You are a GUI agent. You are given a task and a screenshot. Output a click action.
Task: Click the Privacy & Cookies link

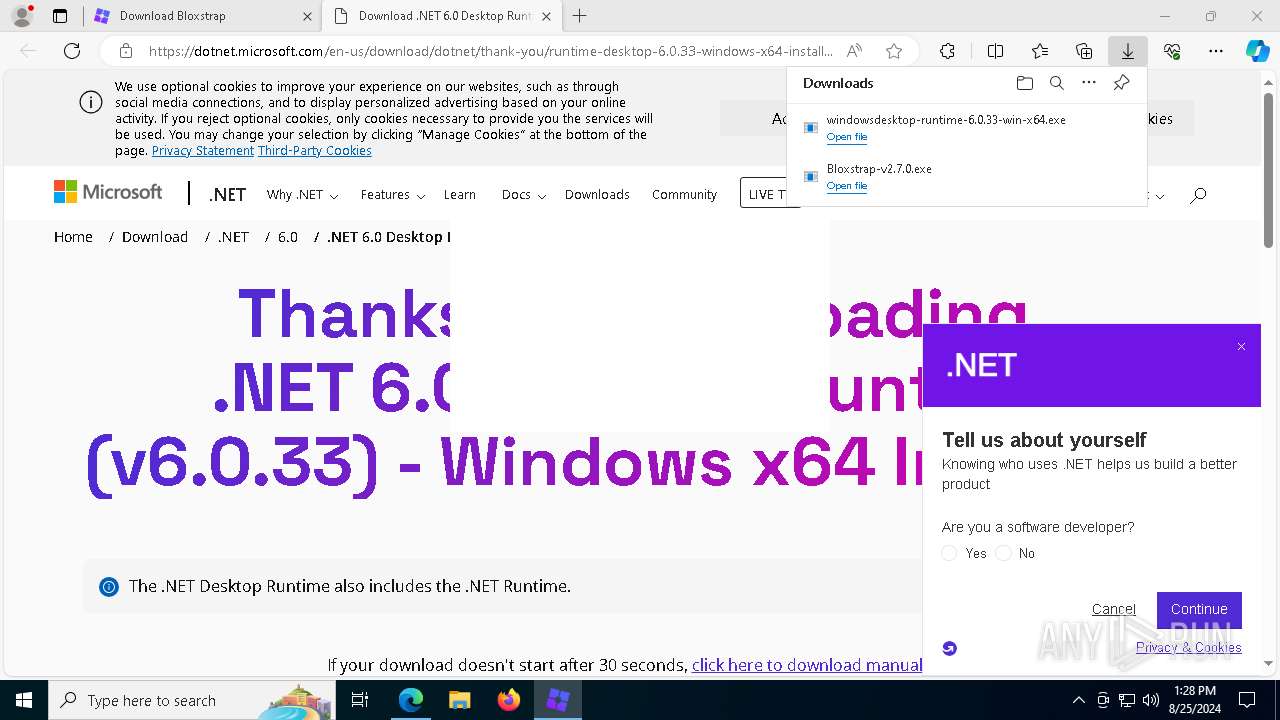pyautogui.click(x=1189, y=647)
